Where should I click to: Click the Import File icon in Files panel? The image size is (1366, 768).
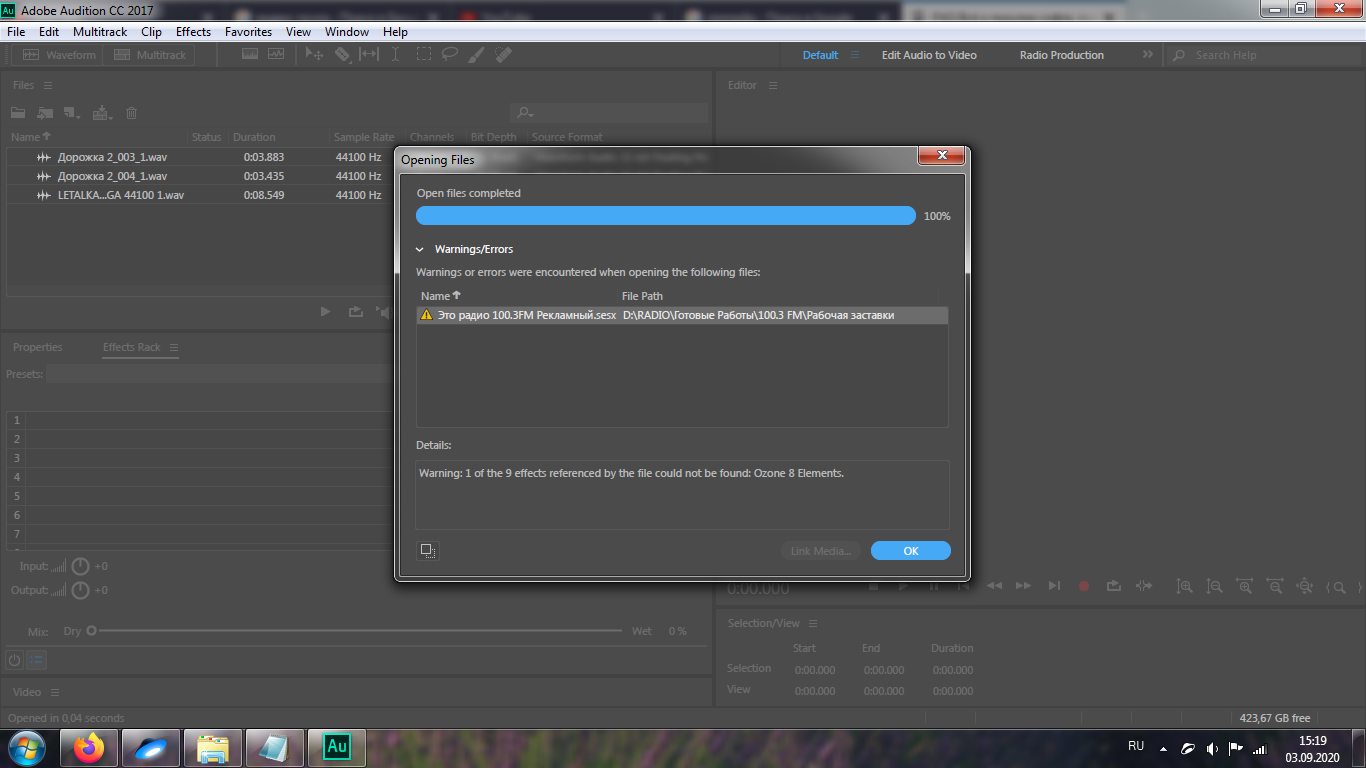pyautogui.click(x=45, y=113)
